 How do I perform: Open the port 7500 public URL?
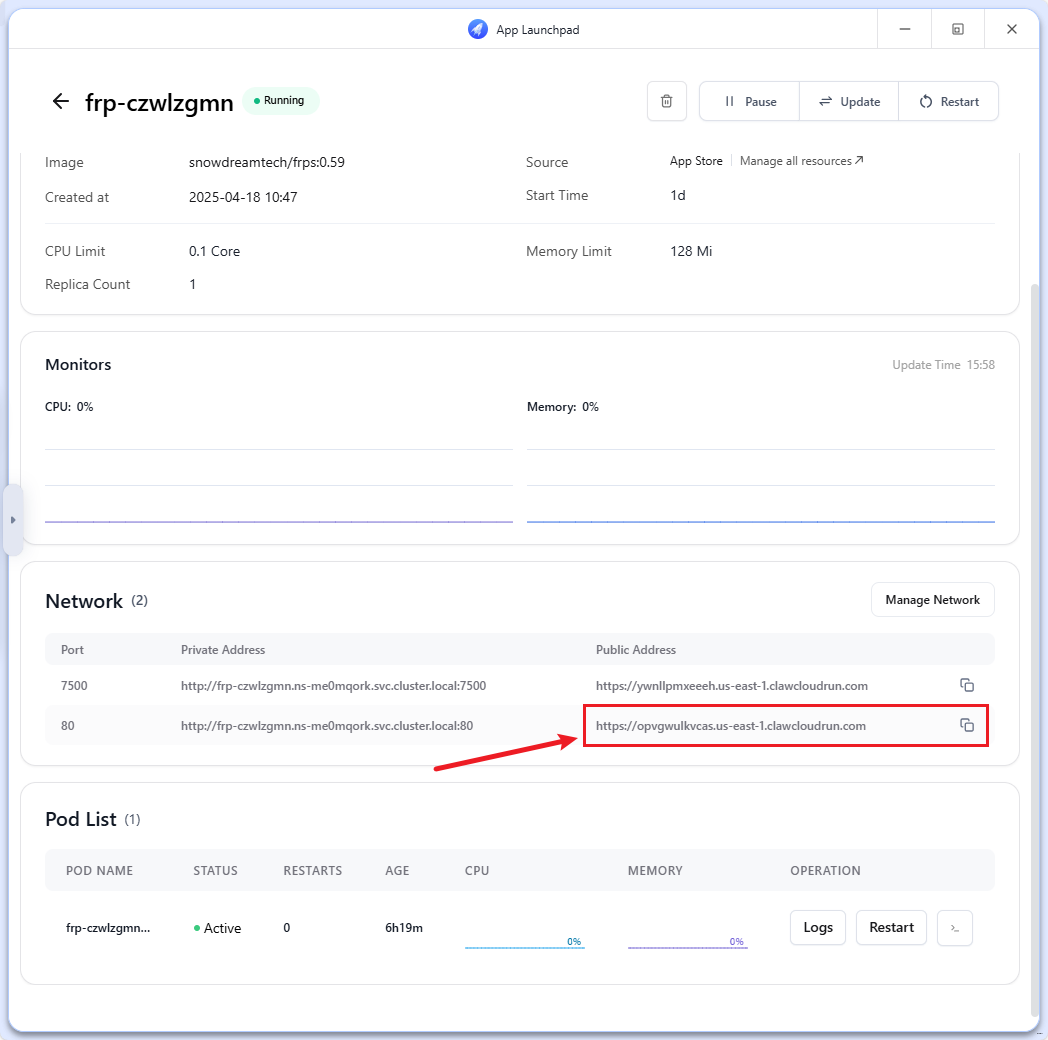click(731, 686)
